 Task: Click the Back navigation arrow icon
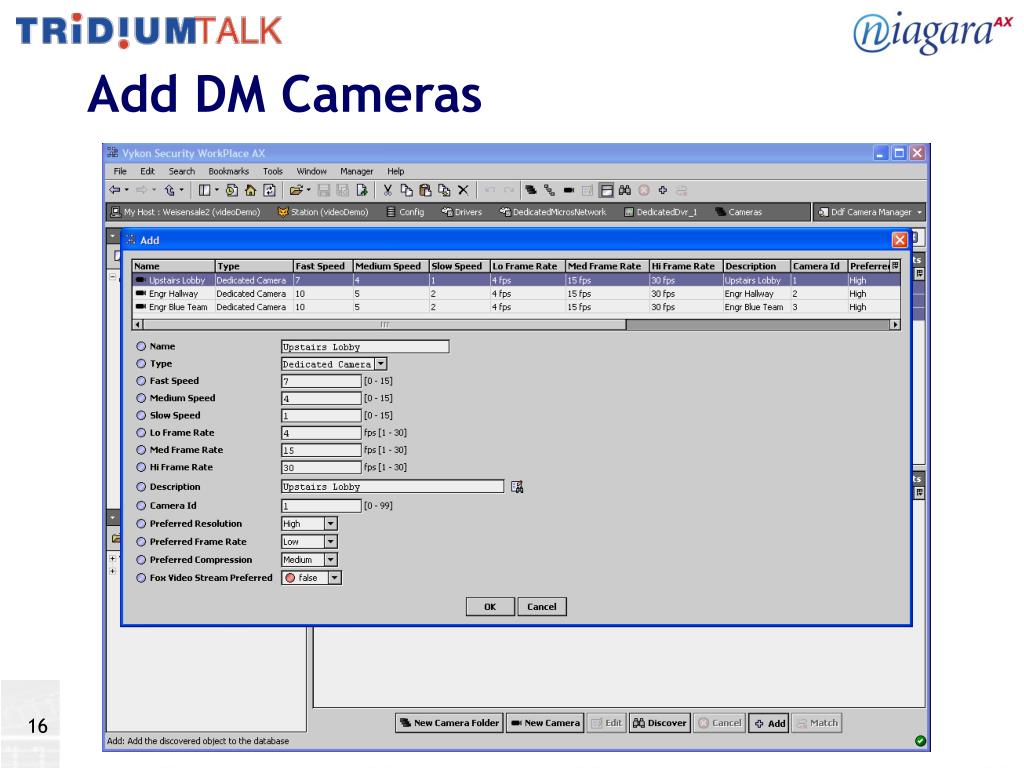pyautogui.click(x=115, y=190)
